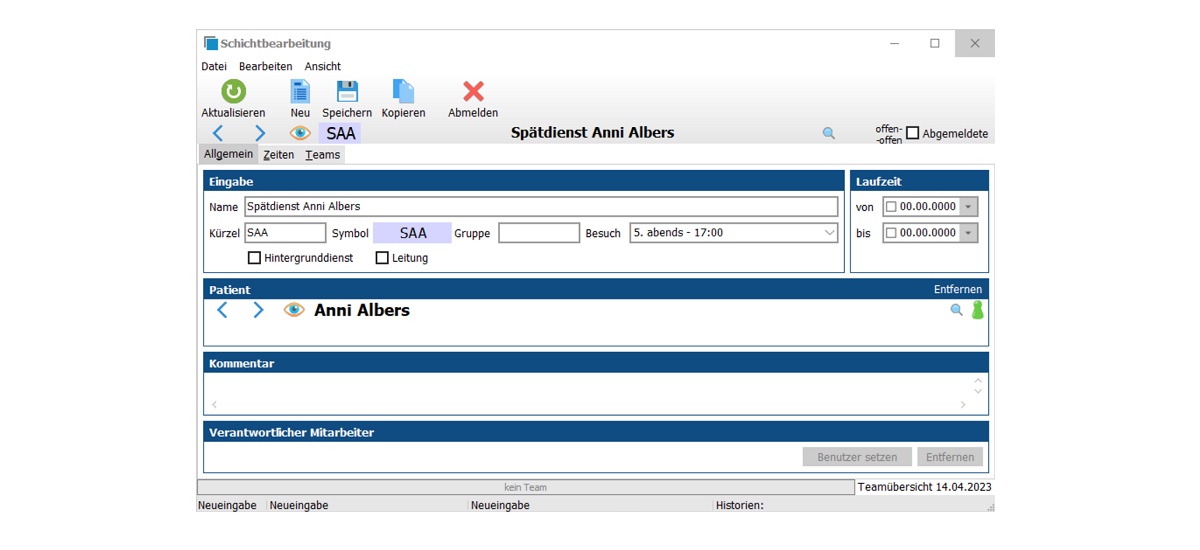Click previous patient arrow in Patient section
This screenshot has height=550, width=1200.
pyautogui.click(x=222, y=310)
